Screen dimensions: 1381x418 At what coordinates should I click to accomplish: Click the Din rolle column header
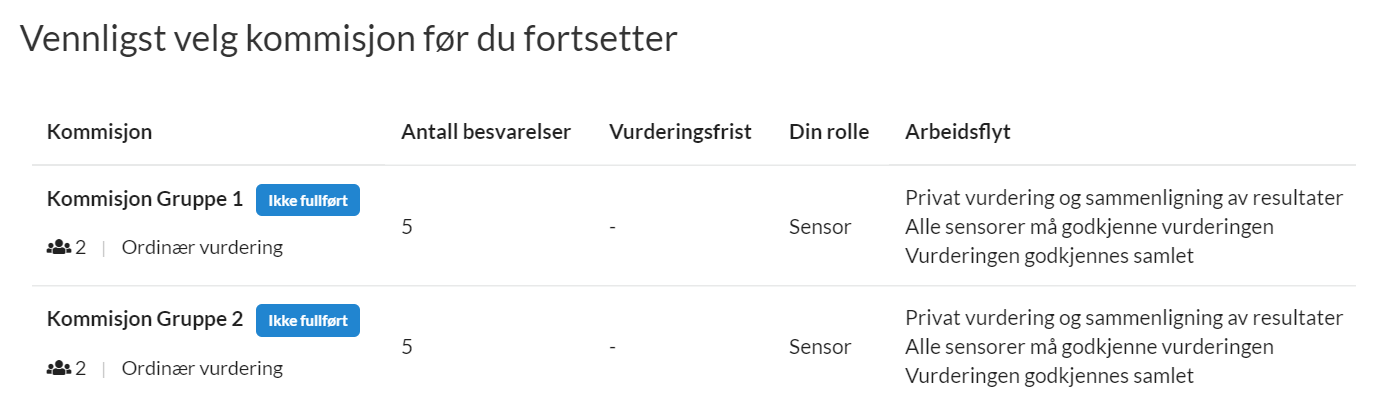pos(829,132)
